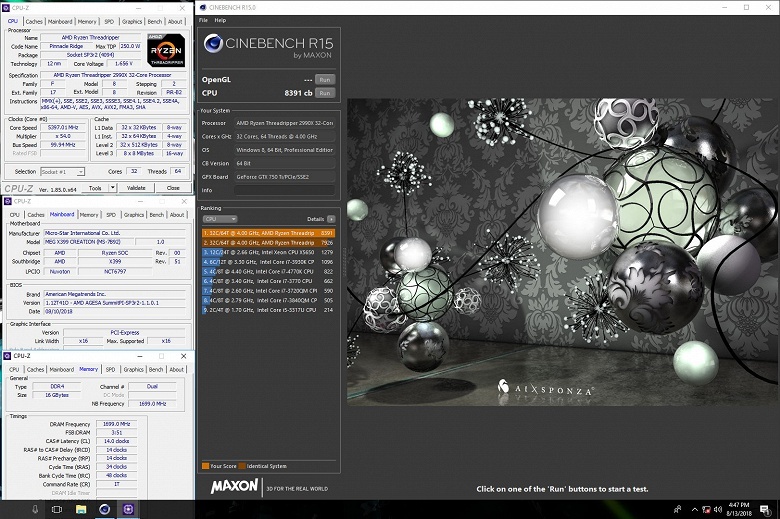
Task: Open the Bench tab in top CPU-Z window
Action: (x=155, y=21)
